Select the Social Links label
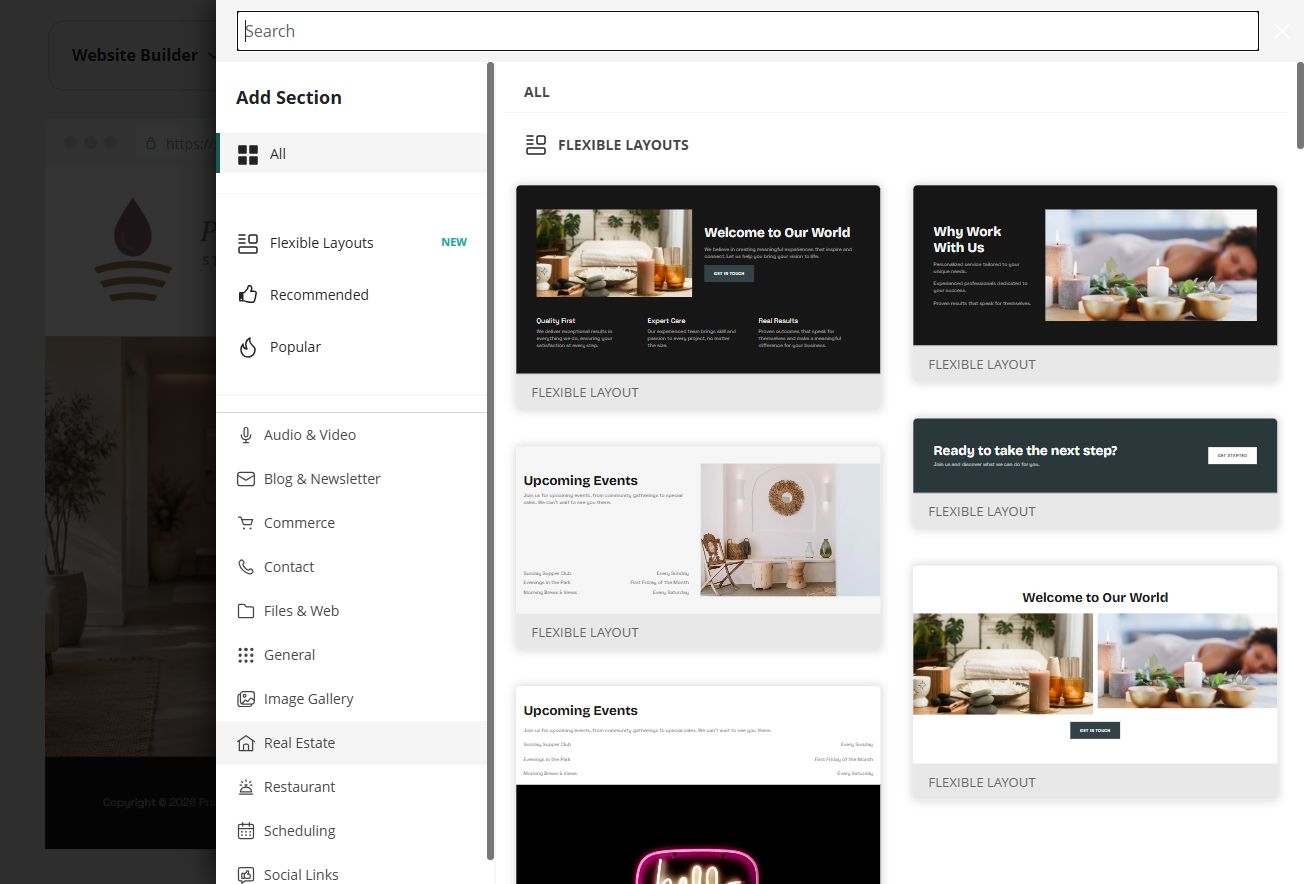This screenshot has width=1304, height=884. pyautogui.click(x=301, y=875)
